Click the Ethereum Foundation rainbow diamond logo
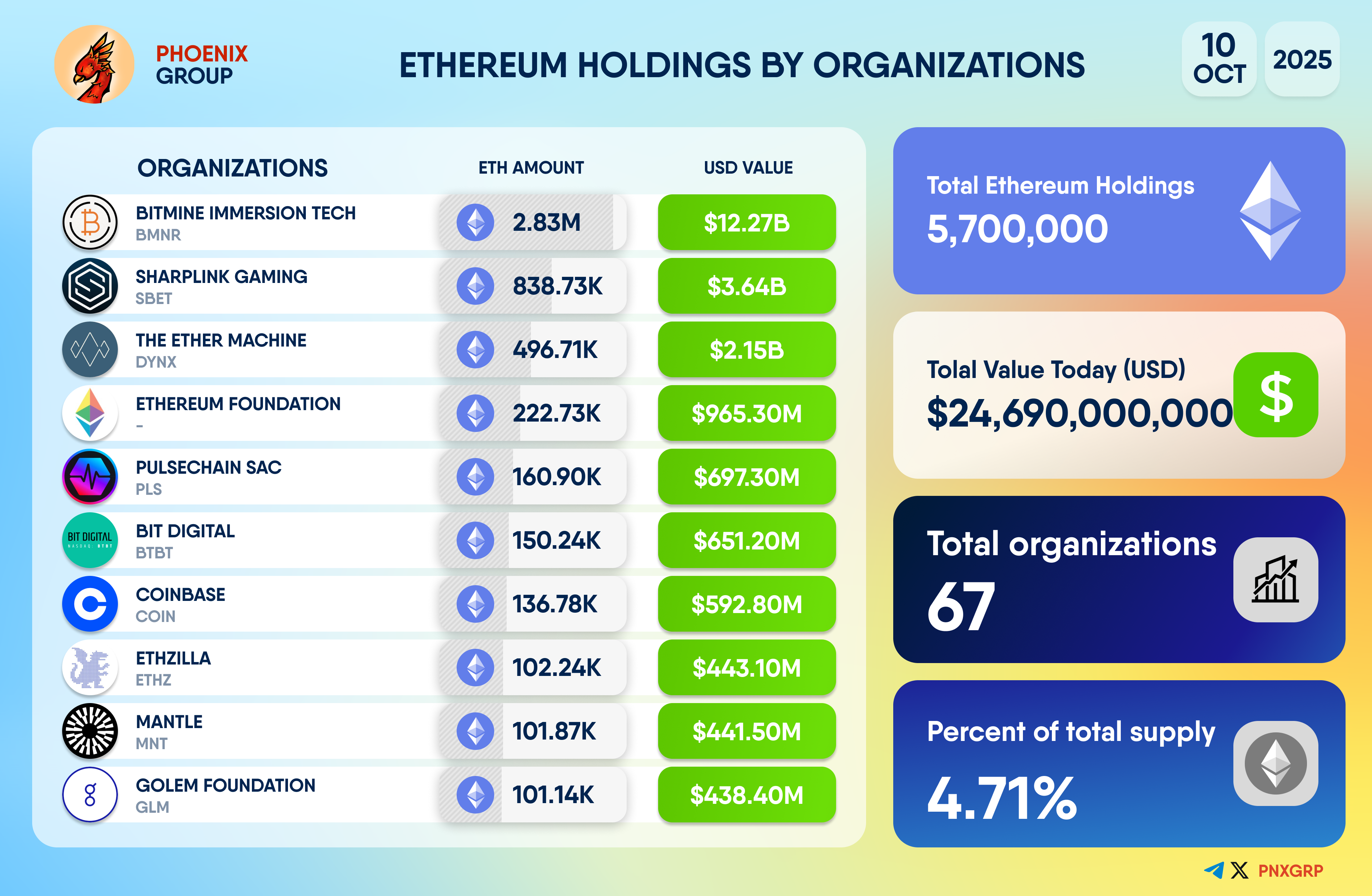Image resolution: width=1372 pixels, height=896 pixels. click(x=90, y=413)
